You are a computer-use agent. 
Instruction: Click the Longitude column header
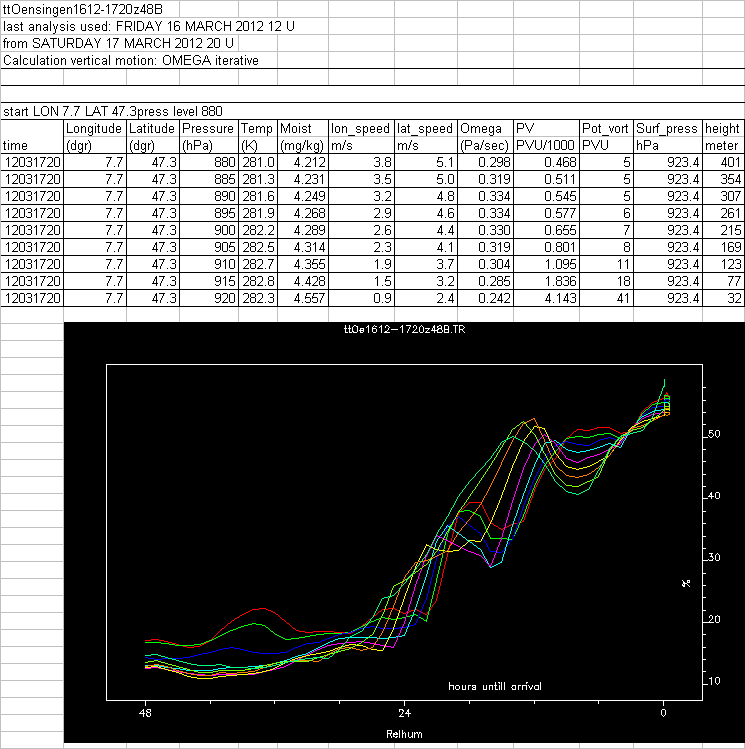pyautogui.click(x=95, y=128)
